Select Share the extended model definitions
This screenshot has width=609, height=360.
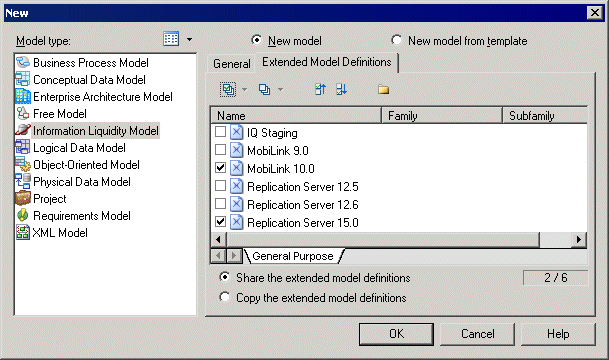click(224, 277)
